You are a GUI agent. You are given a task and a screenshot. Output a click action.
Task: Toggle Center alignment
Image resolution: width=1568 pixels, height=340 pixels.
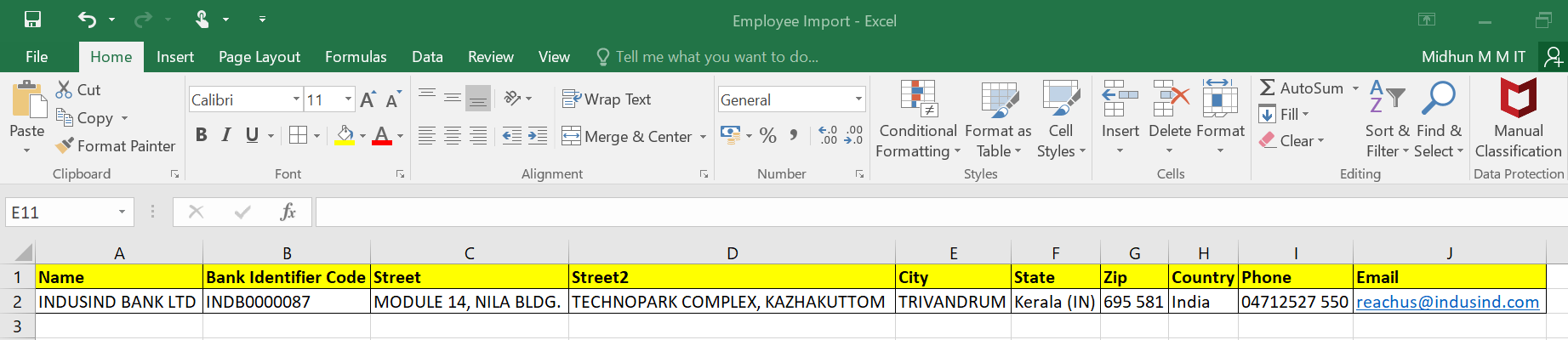click(453, 136)
